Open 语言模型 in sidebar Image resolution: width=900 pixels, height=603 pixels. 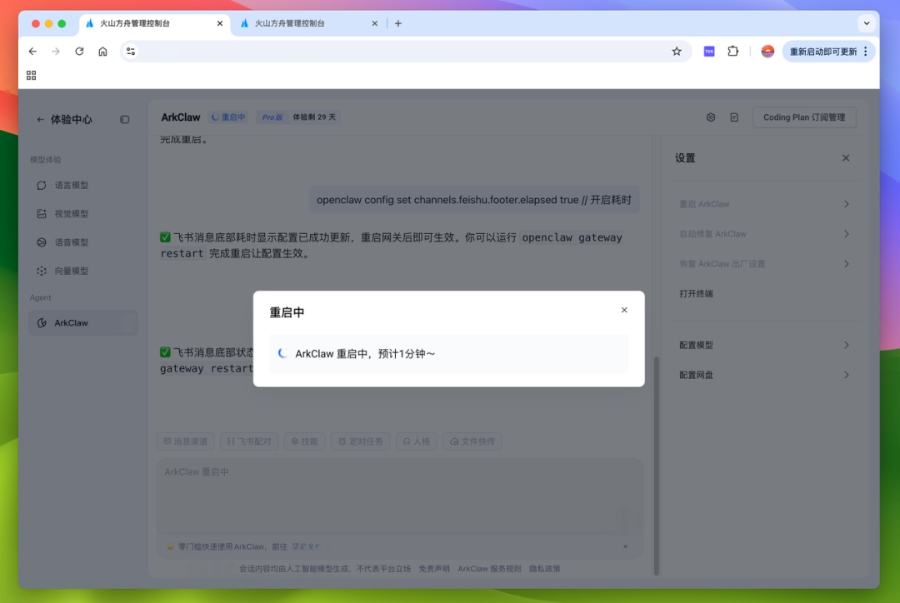click(x=71, y=185)
